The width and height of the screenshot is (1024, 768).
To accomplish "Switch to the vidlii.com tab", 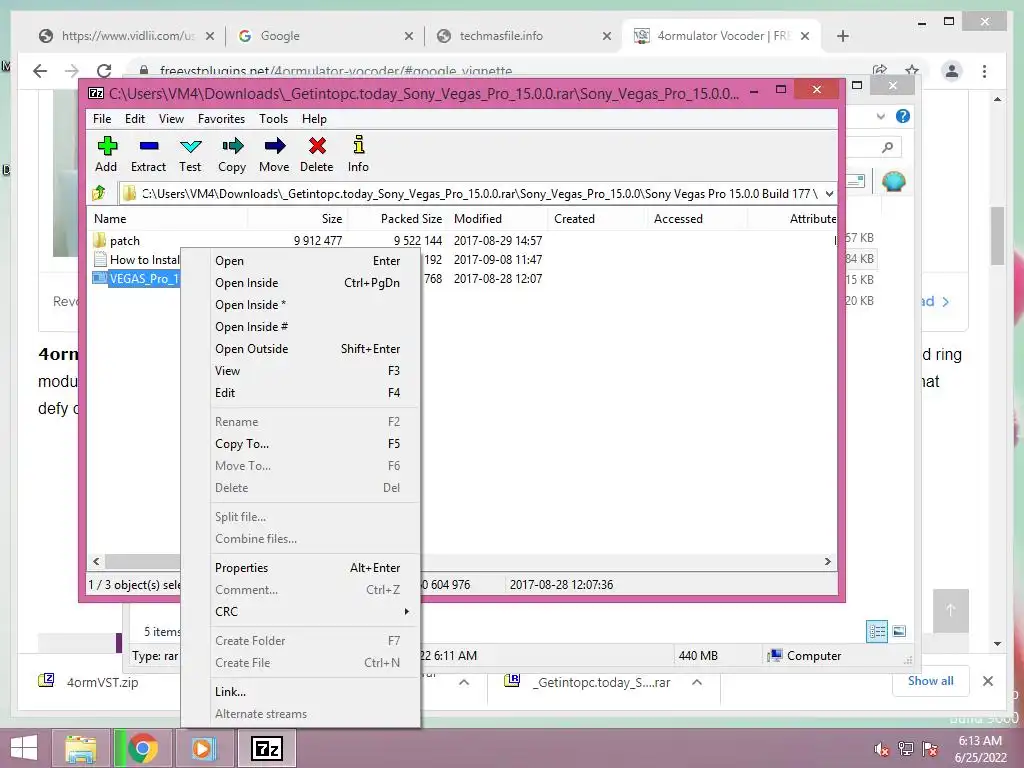I will point(127,36).
